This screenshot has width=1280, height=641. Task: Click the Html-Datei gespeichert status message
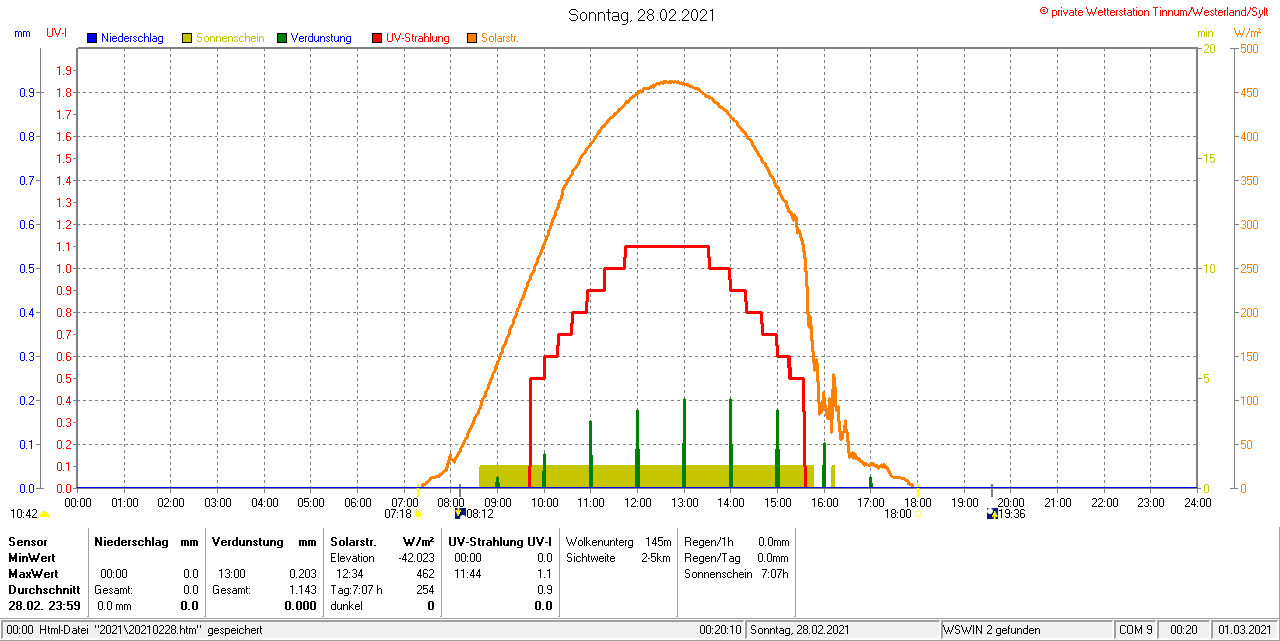[x=150, y=630]
